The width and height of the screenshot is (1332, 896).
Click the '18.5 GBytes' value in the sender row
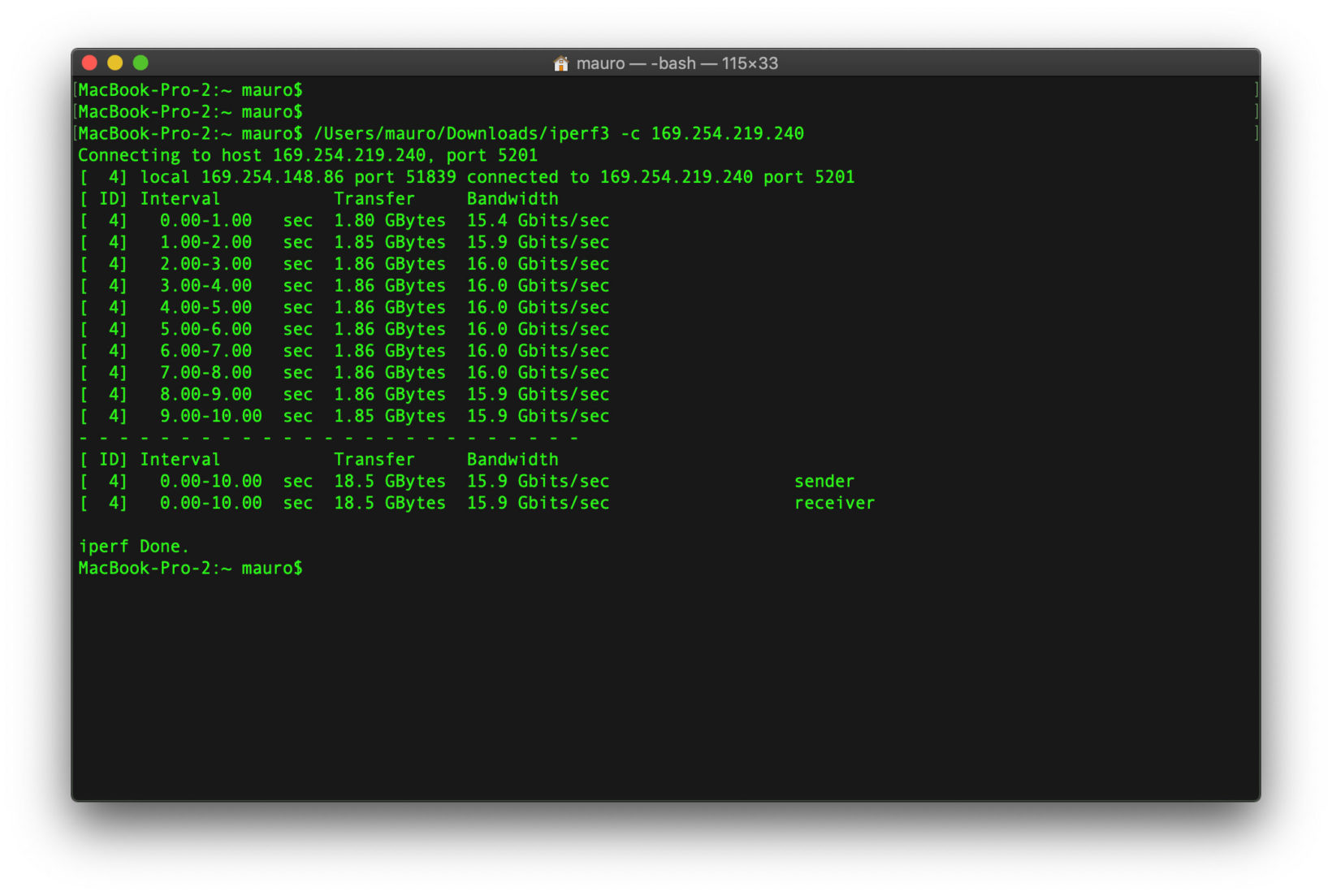coord(390,481)
